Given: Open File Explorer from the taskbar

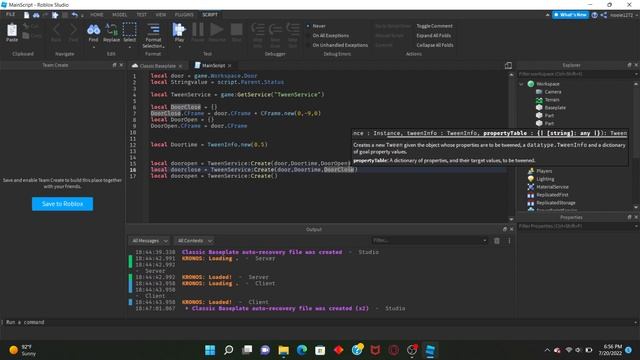Looking at the screenshot, I should click(x=284, y=350).
